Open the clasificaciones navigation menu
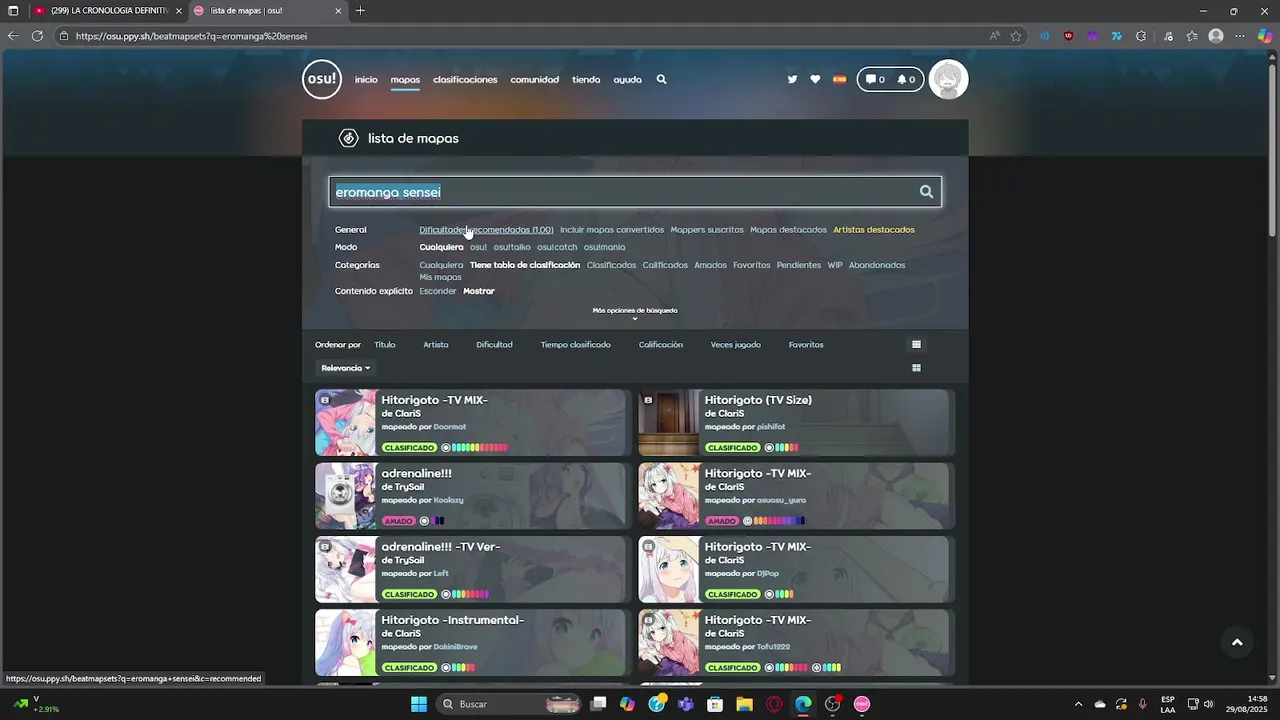 [465, 79]
